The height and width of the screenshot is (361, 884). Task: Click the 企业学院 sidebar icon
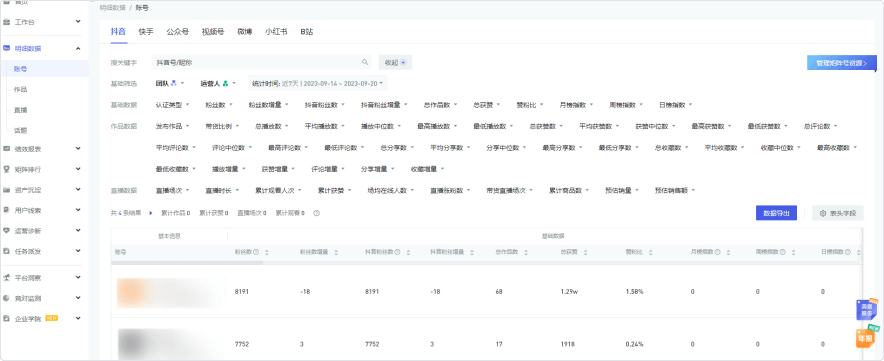point(6,318)
